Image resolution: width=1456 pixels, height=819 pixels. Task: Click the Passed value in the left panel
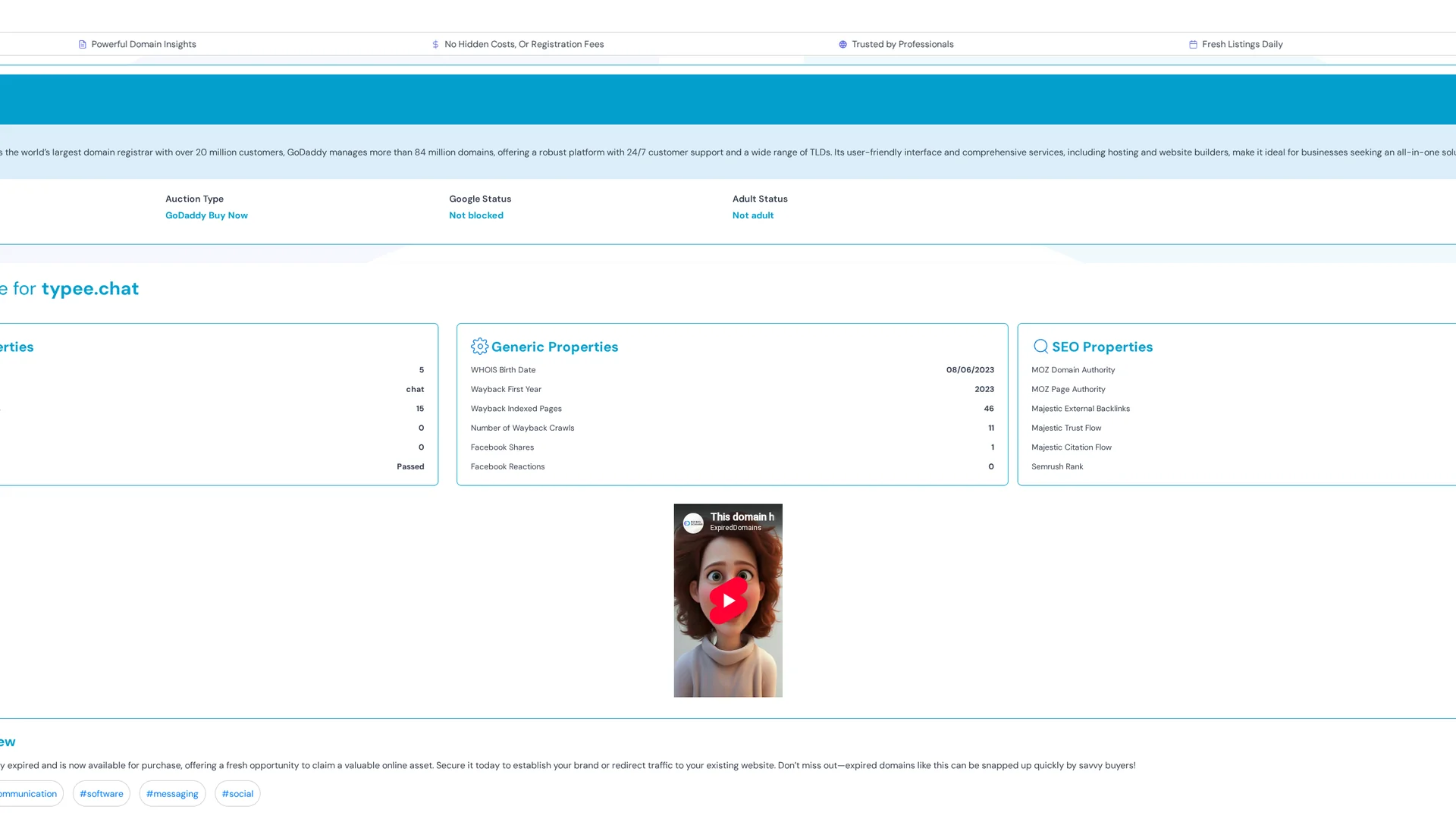[x=410, y=467]
